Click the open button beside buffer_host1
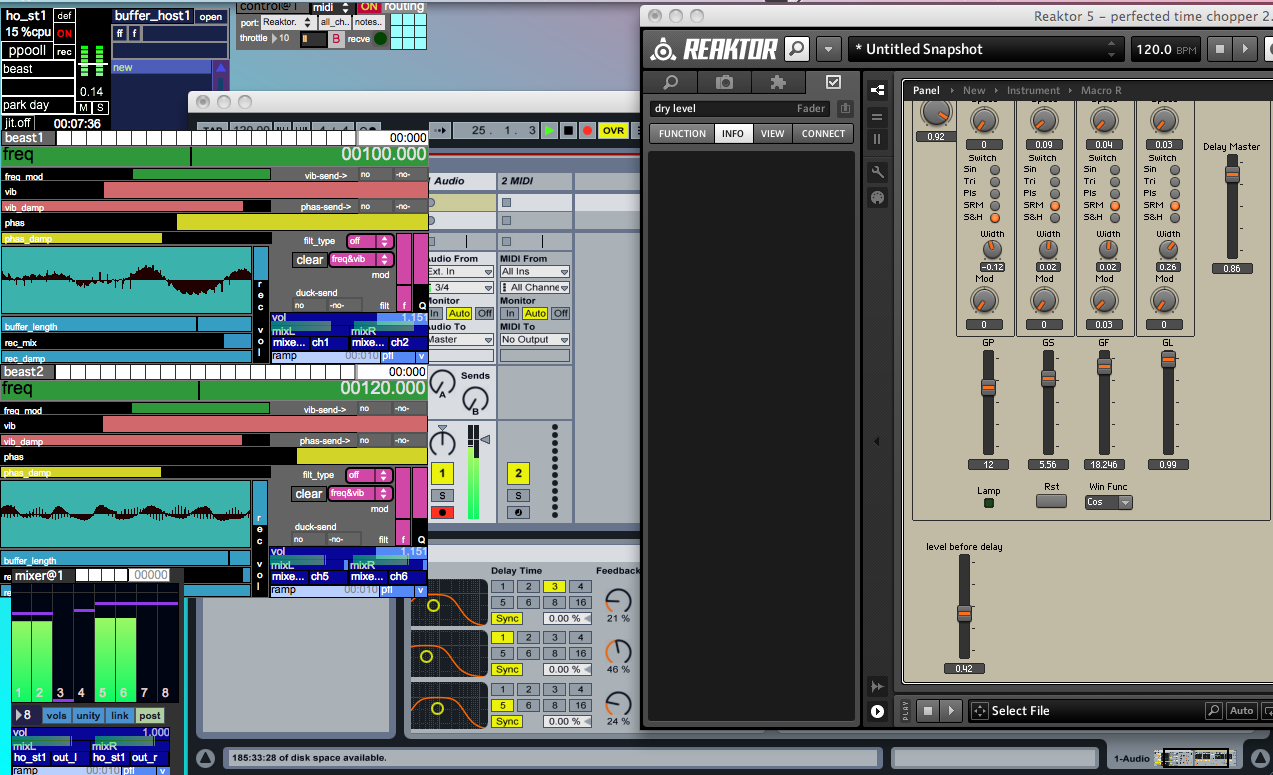This screenshot has width=1273, height=775. point(210,16)
